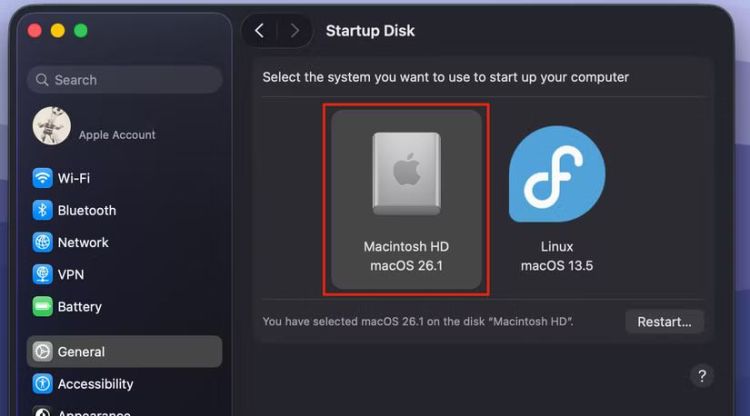Viewport: 750px width, 416px height.
Task: Click the Apple Account label
Action: click(117, 135)
